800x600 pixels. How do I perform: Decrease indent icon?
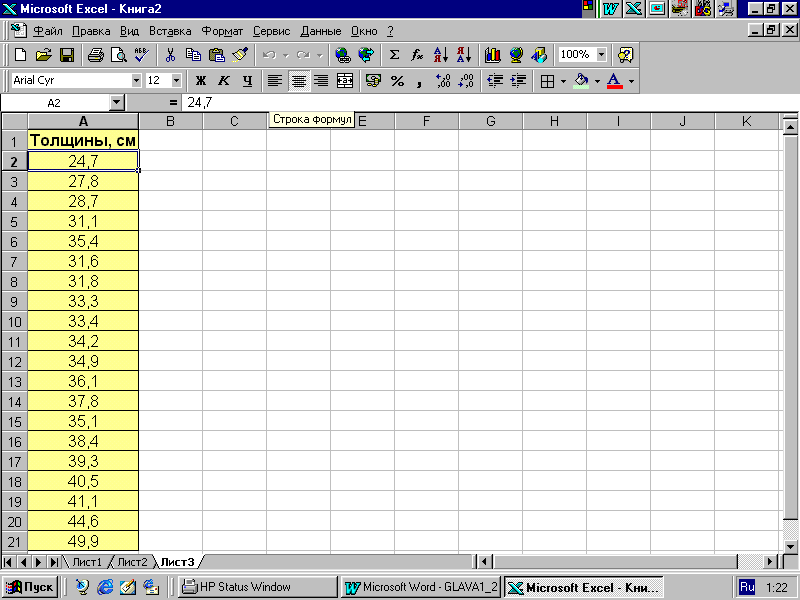click(495, 81)
